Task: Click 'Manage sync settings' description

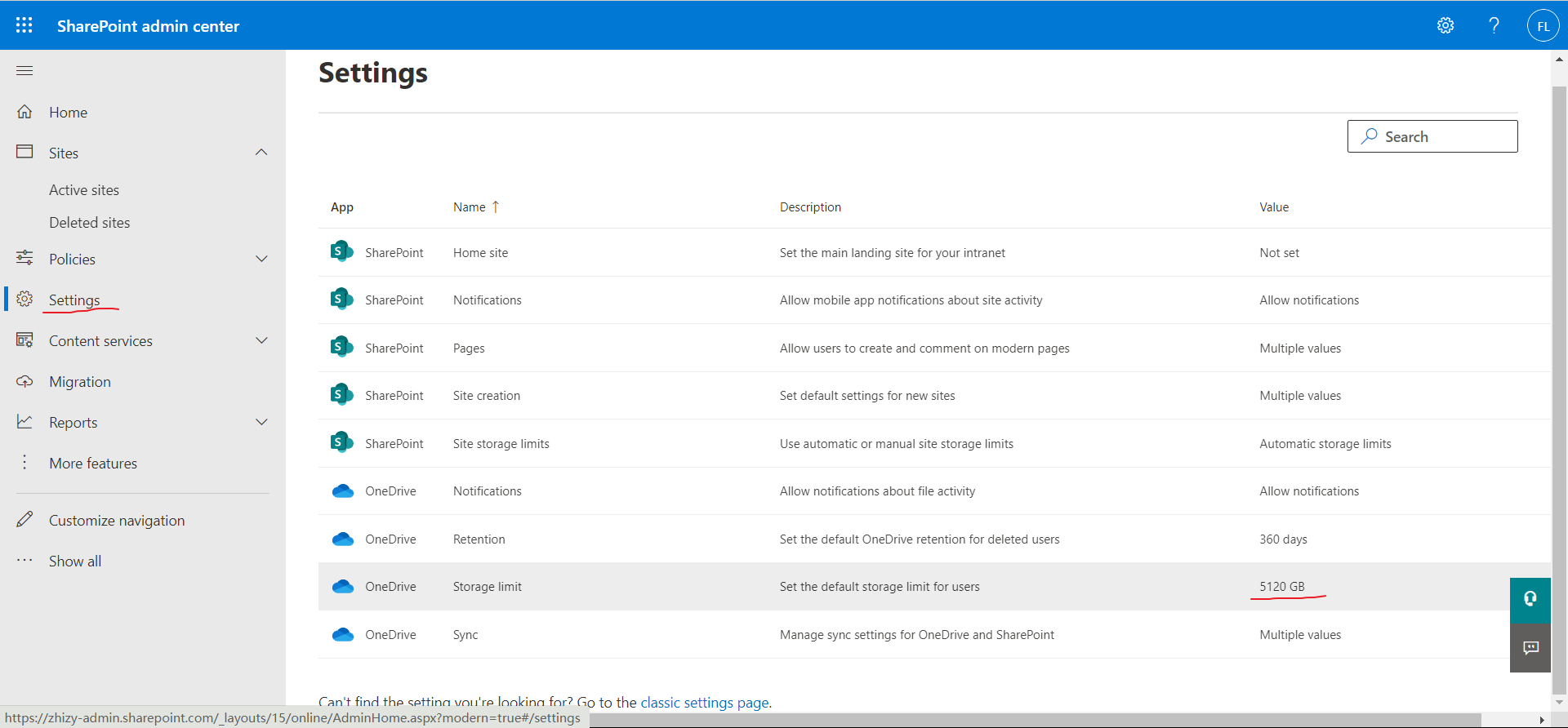Action: tap(917, 635)
